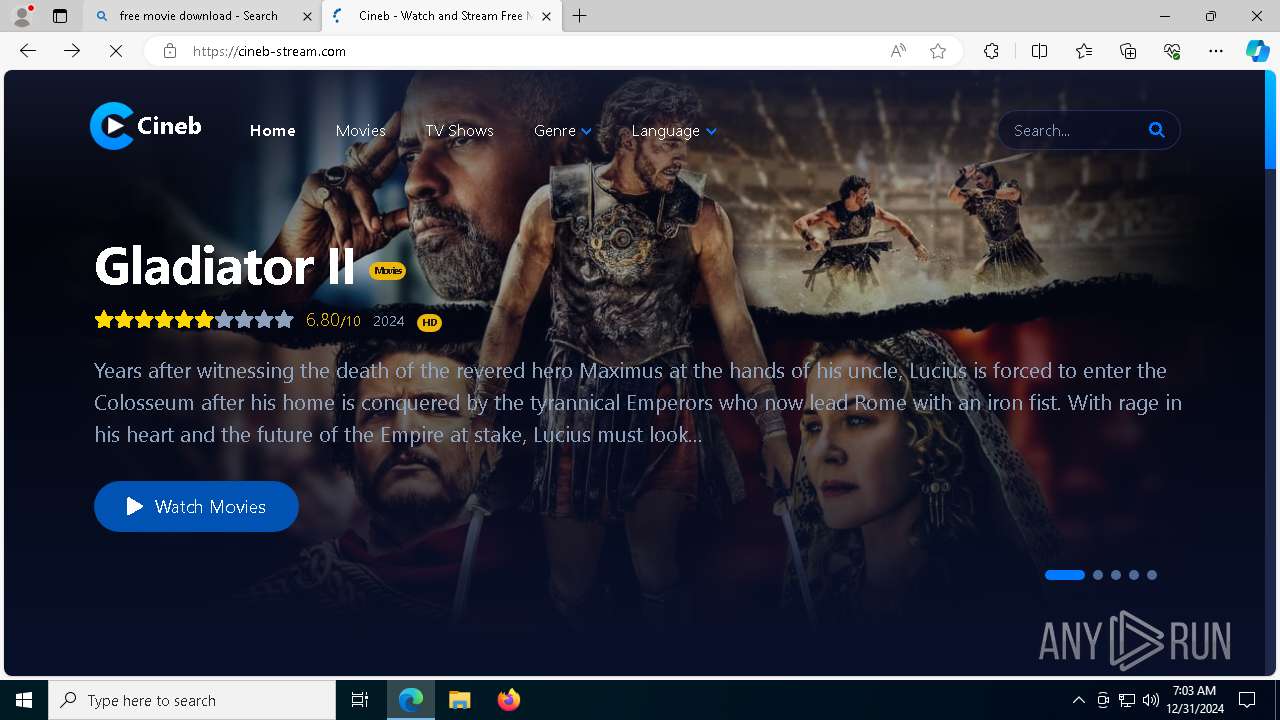This screenshot has width=1280, height=720.
Task: Launch Firefox from taskbar
Action: coord(508,700)
